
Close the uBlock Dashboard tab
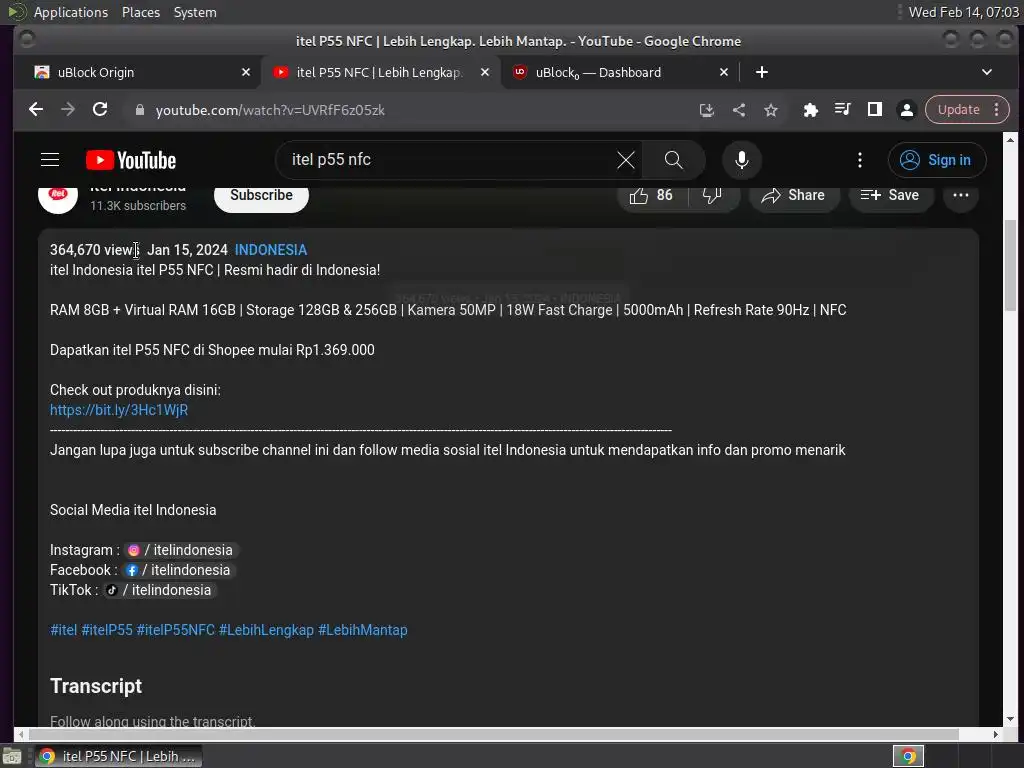pos(724,72)
